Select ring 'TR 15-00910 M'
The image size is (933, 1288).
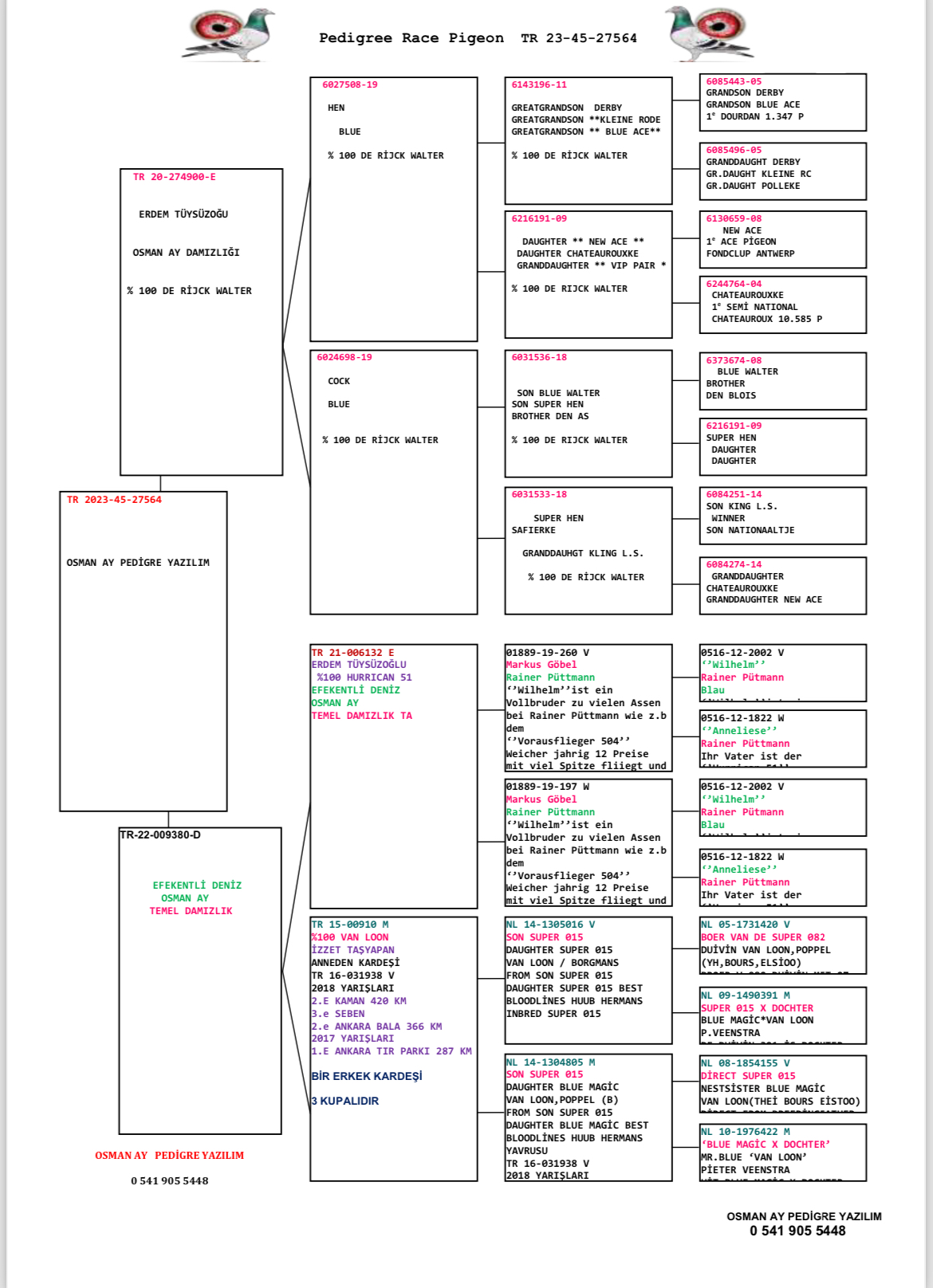coord(350,925)
